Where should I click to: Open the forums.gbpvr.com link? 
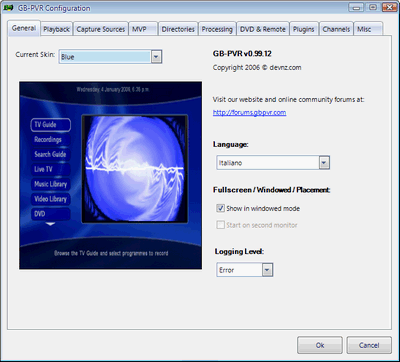coord(249,113)
